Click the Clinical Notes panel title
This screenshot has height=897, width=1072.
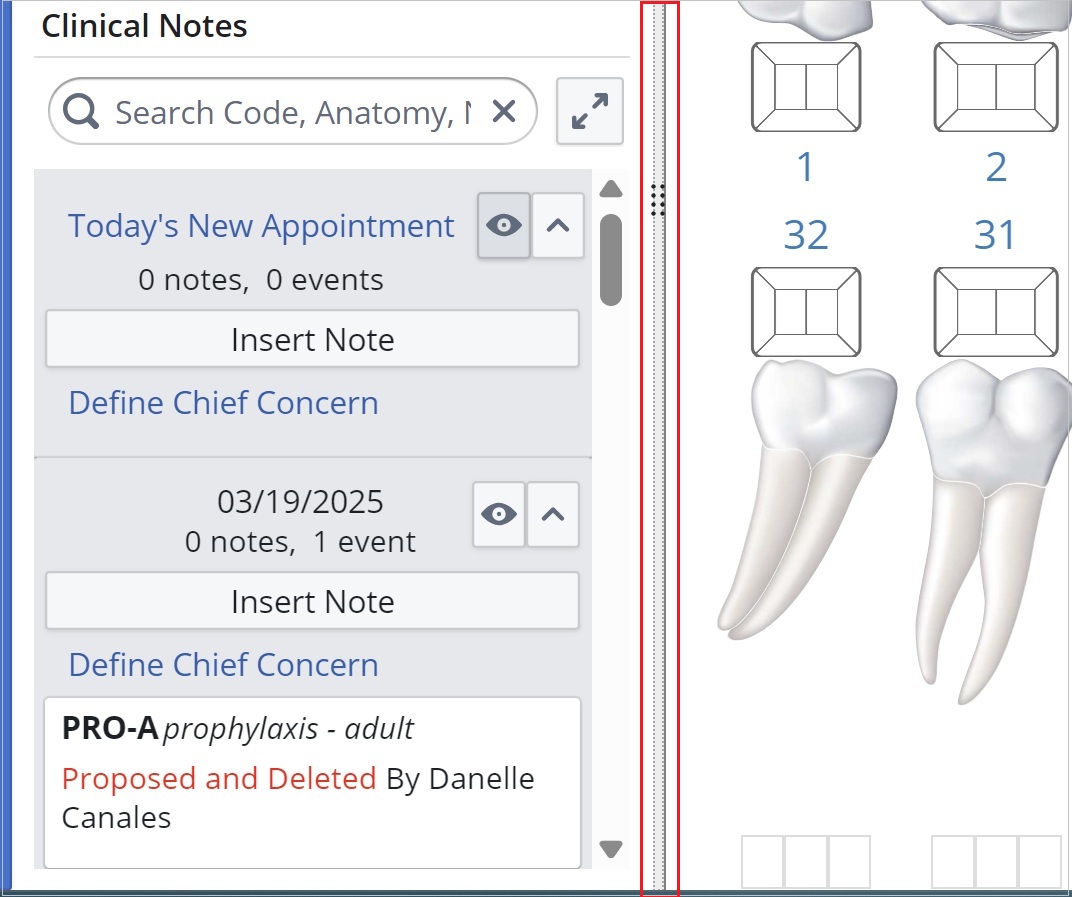click(x=144, y=26)
